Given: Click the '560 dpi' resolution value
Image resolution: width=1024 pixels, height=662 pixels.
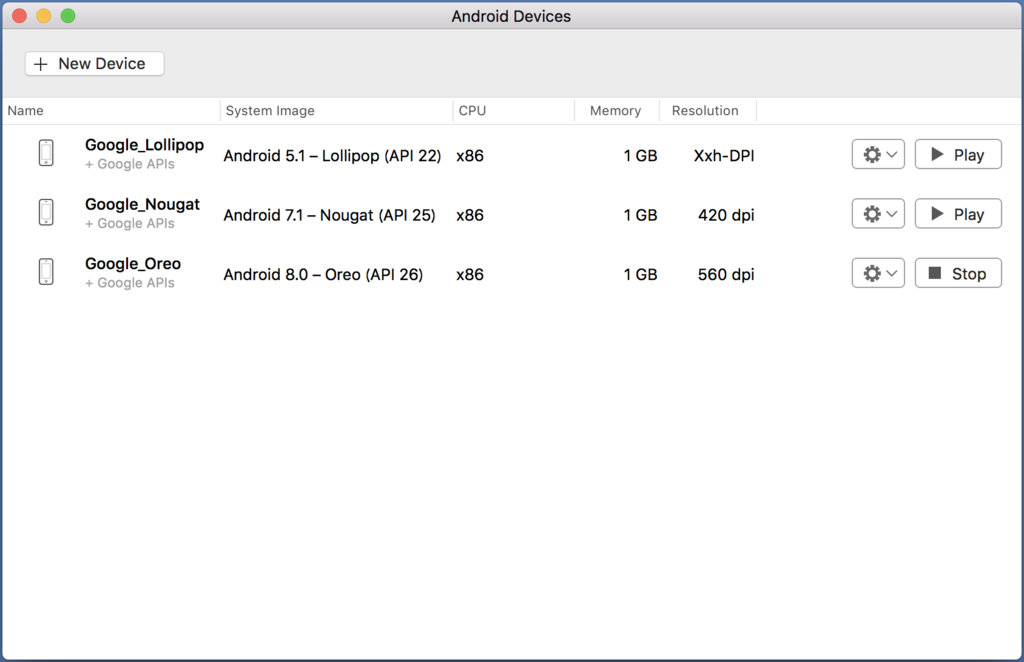Looking at the screenshot, I should click(726, 275).
